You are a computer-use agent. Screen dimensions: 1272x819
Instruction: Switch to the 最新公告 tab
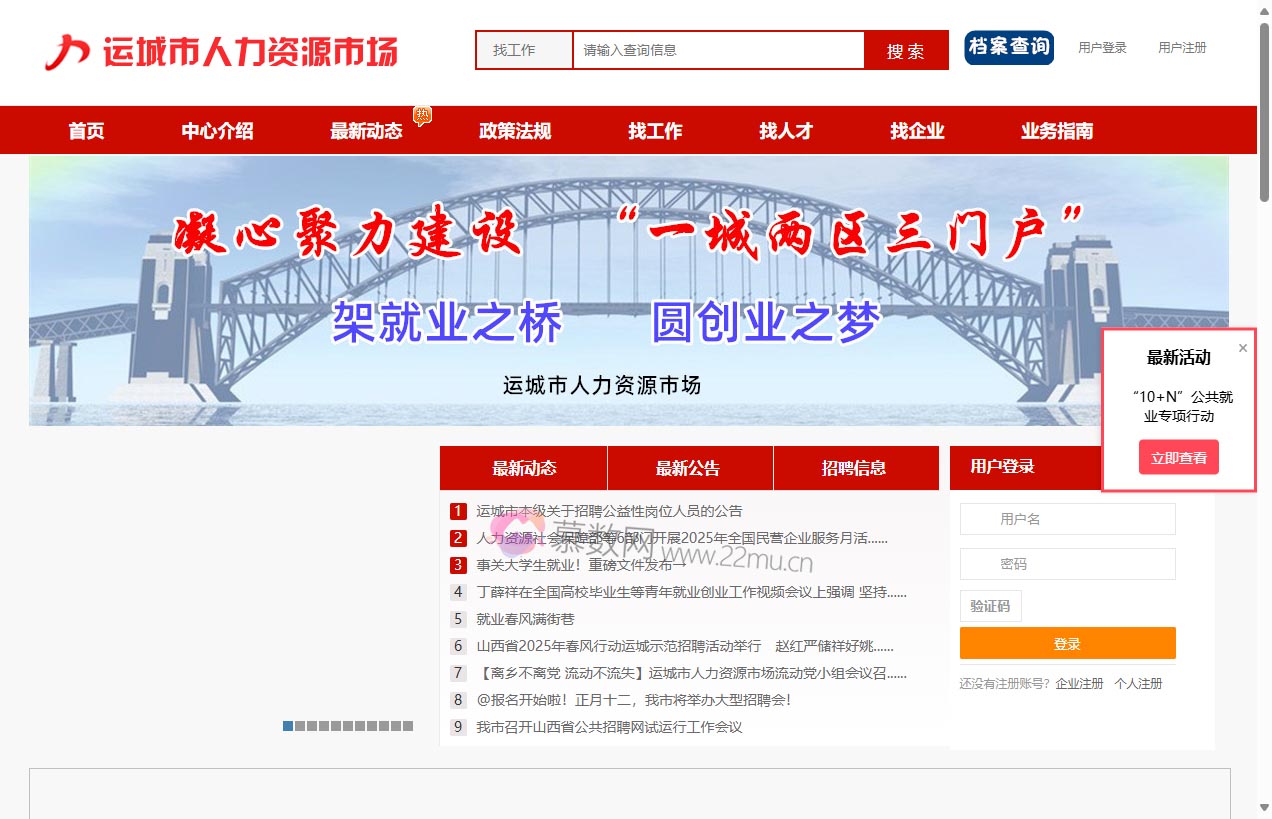pyautogui.click(x=689, y=467)
